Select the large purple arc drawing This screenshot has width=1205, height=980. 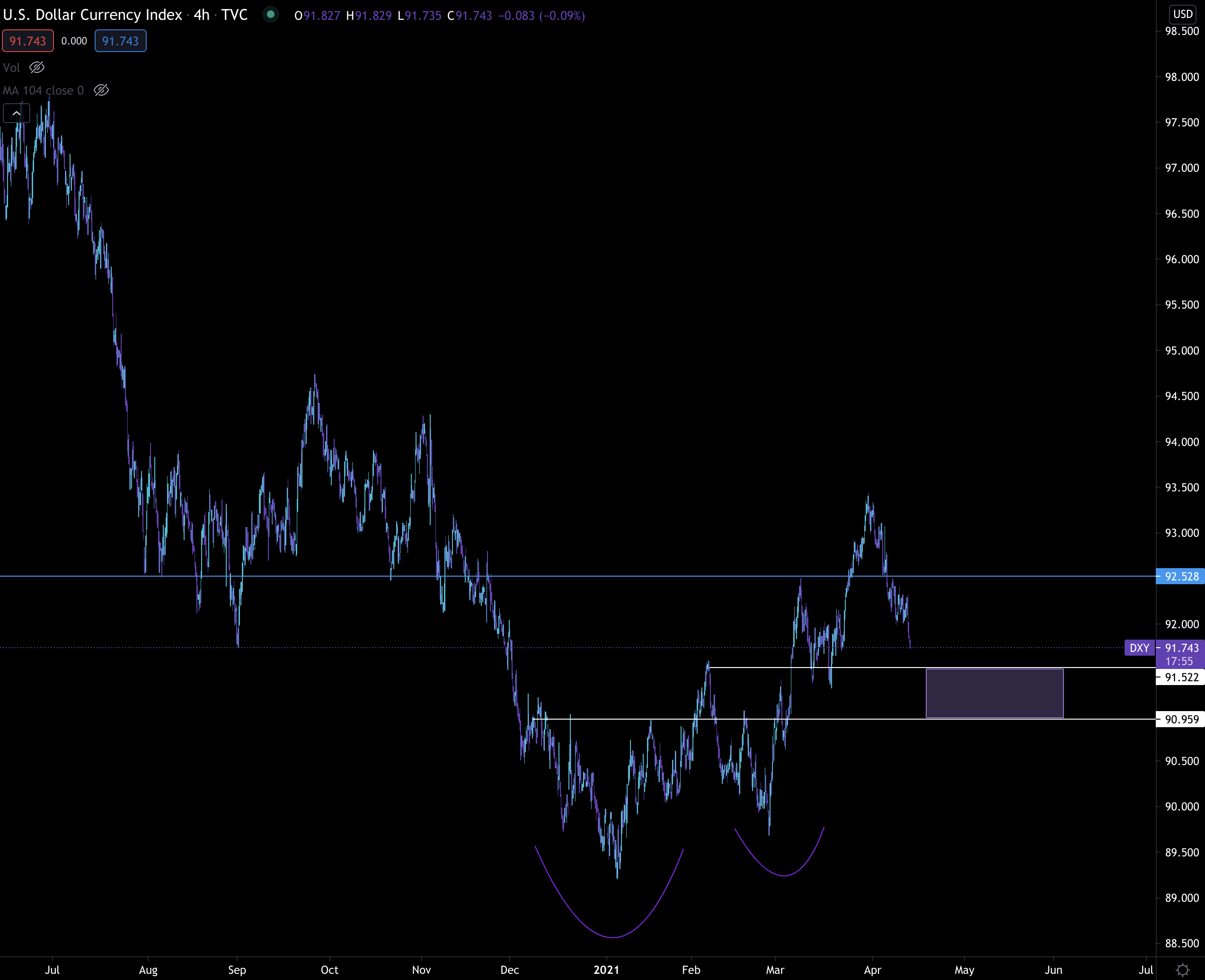click(612, 937)
